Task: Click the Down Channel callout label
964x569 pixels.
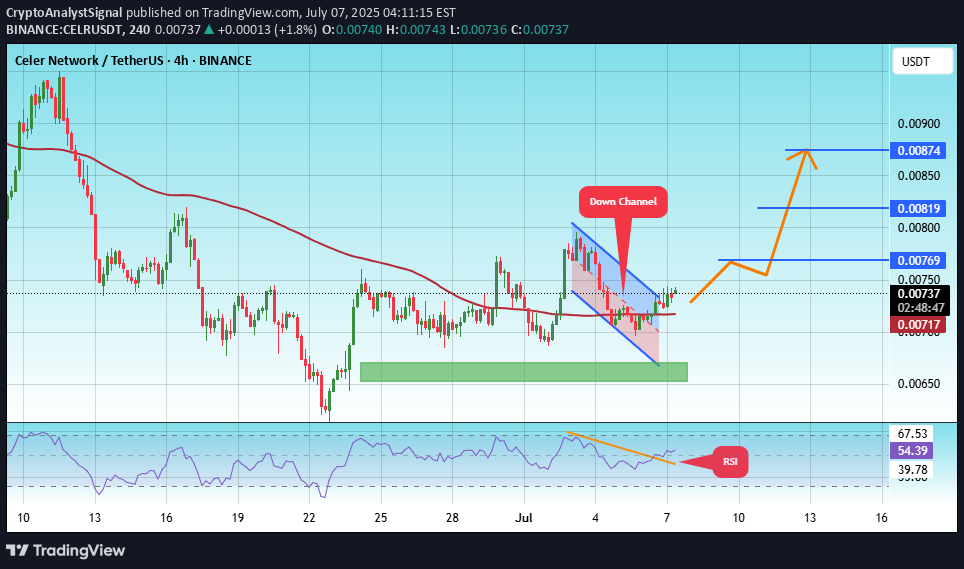Action: pos(623,202)
